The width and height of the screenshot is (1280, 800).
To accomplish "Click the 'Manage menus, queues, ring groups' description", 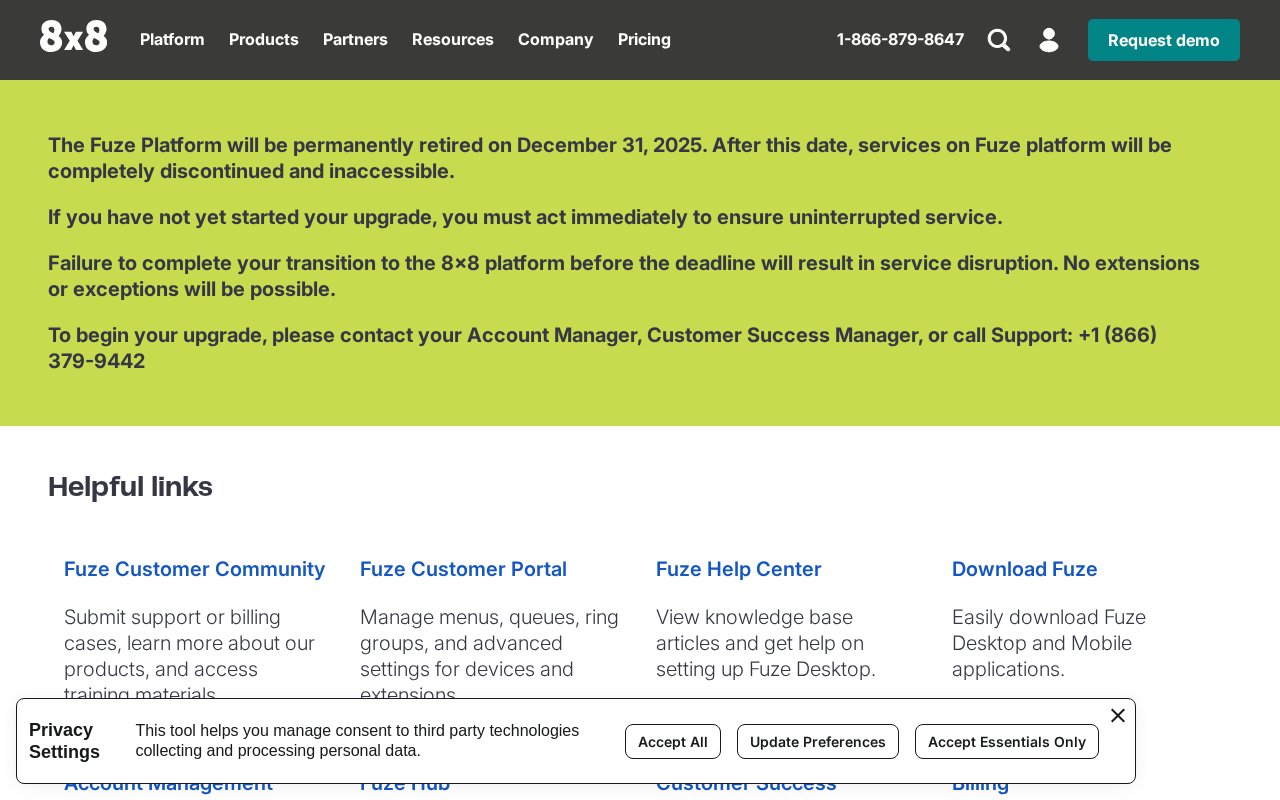I will pos(490,656).
